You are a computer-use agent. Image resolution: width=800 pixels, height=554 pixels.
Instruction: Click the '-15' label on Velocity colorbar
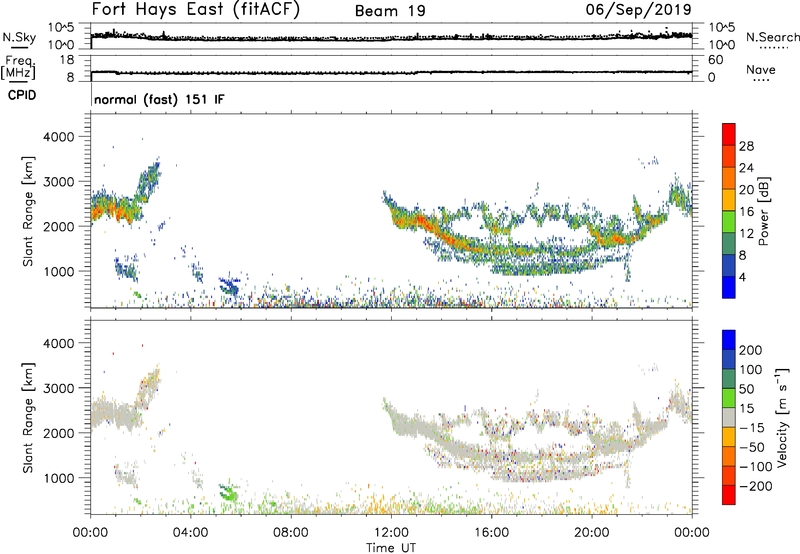tap(752, 428)
